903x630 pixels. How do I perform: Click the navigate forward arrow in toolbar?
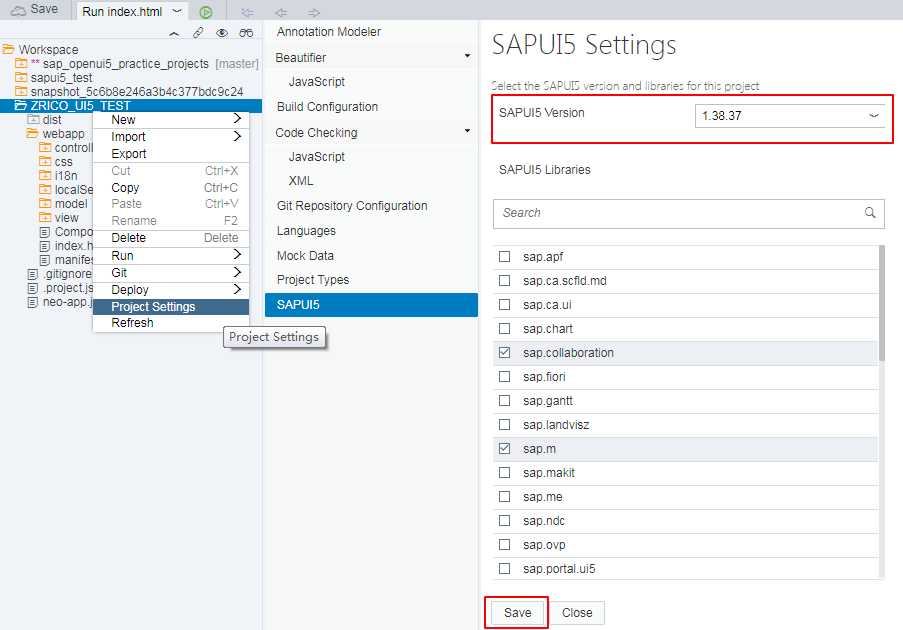tap(313, 12)
